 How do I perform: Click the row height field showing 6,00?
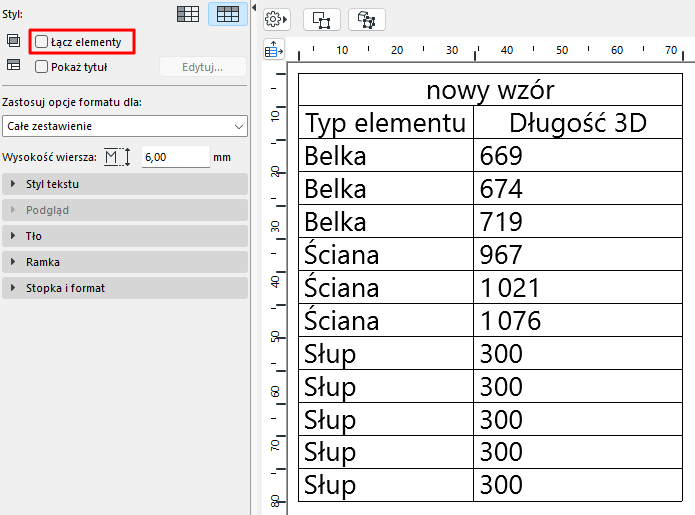[176, 157]
